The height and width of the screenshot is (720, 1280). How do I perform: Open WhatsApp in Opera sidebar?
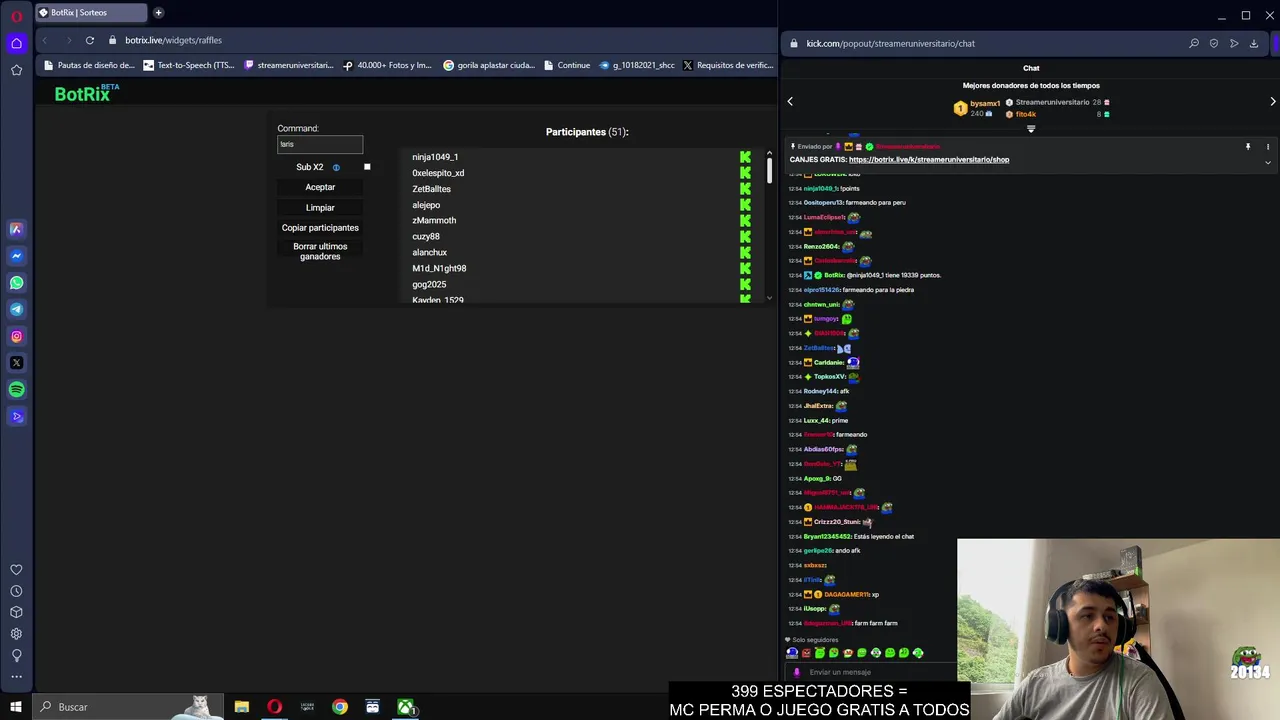[x=16, y=283]
